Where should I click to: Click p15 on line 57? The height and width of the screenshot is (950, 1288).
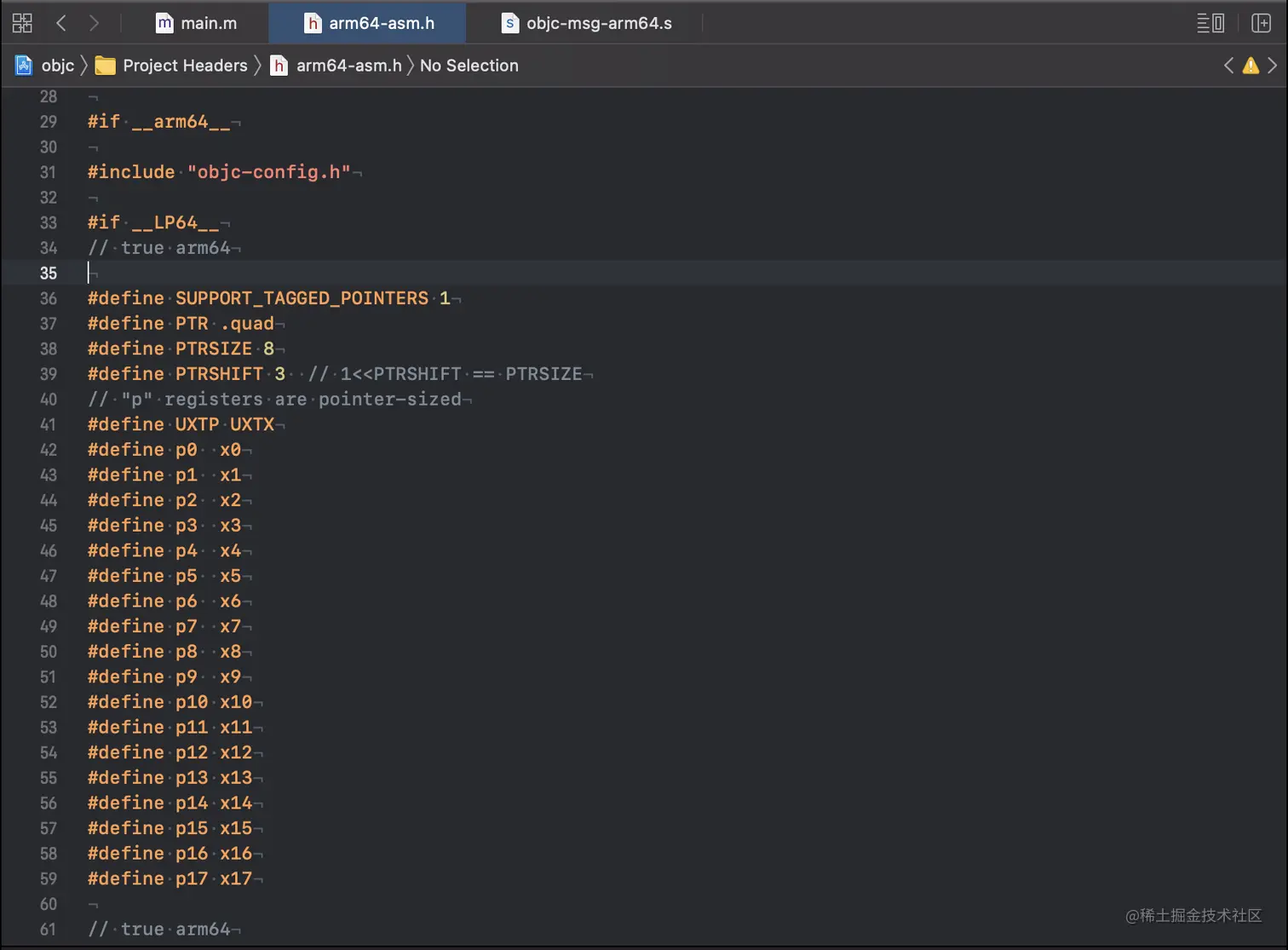(192, 829)
